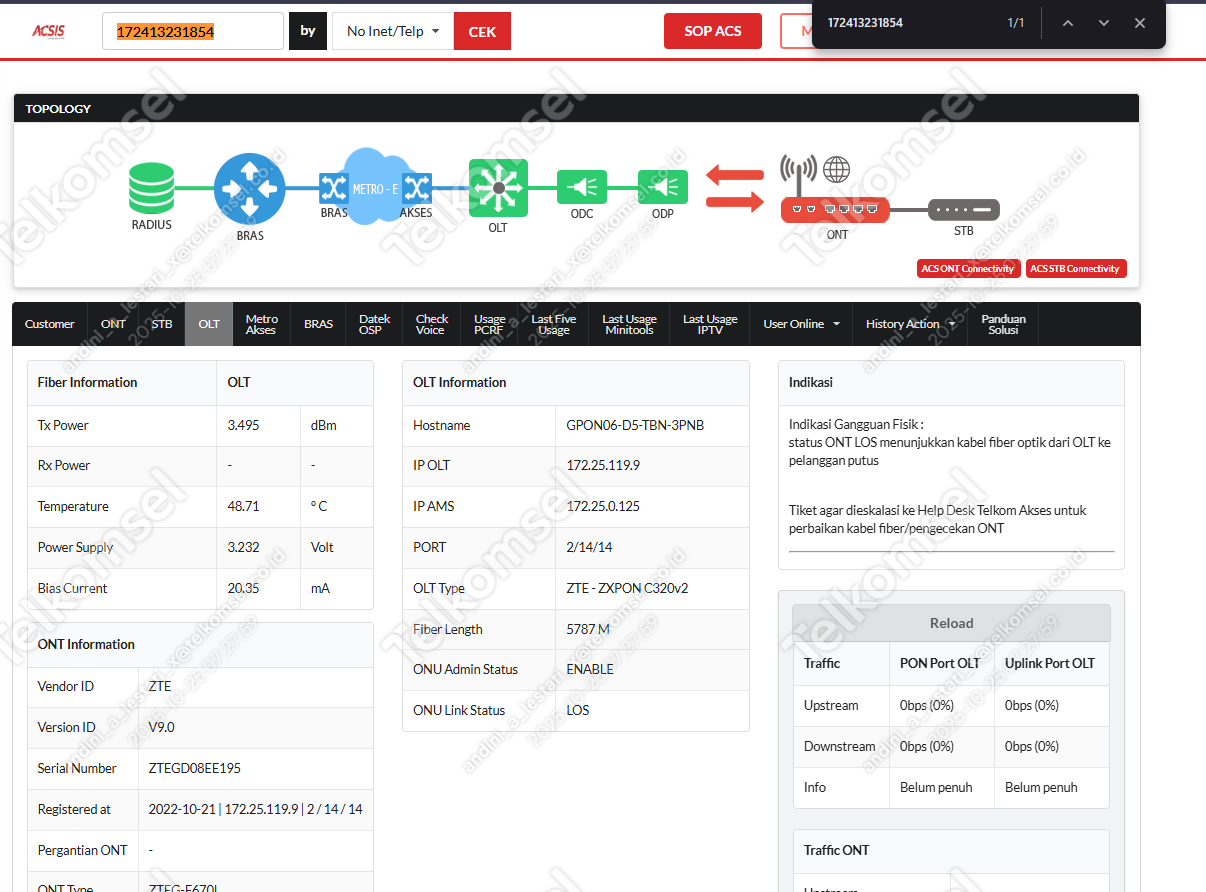This screenshot has width=1206, height=892.
Task: Open the Last Usage IPTV tab
Action: 710,324
